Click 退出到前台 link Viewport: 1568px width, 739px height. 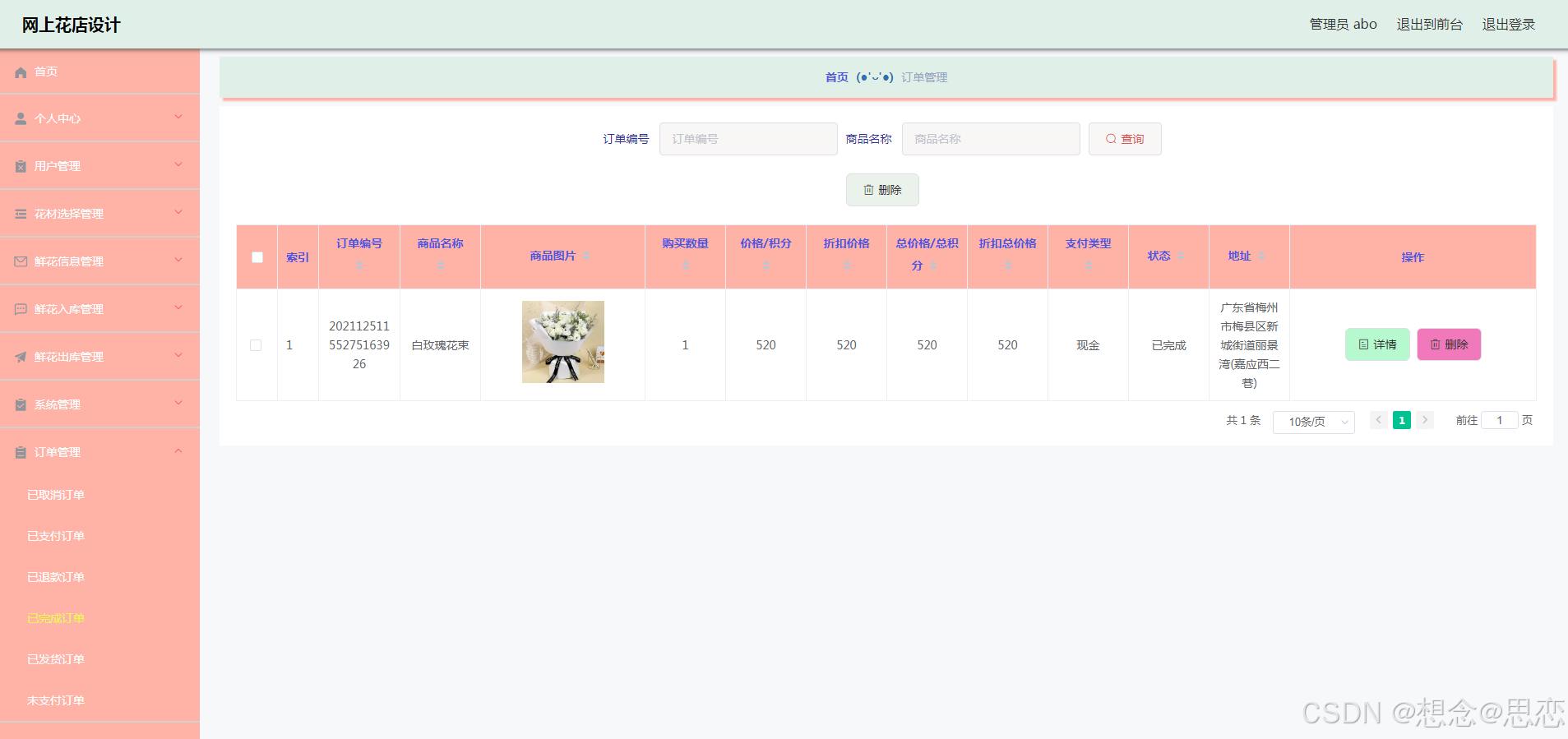point(1430,25)
